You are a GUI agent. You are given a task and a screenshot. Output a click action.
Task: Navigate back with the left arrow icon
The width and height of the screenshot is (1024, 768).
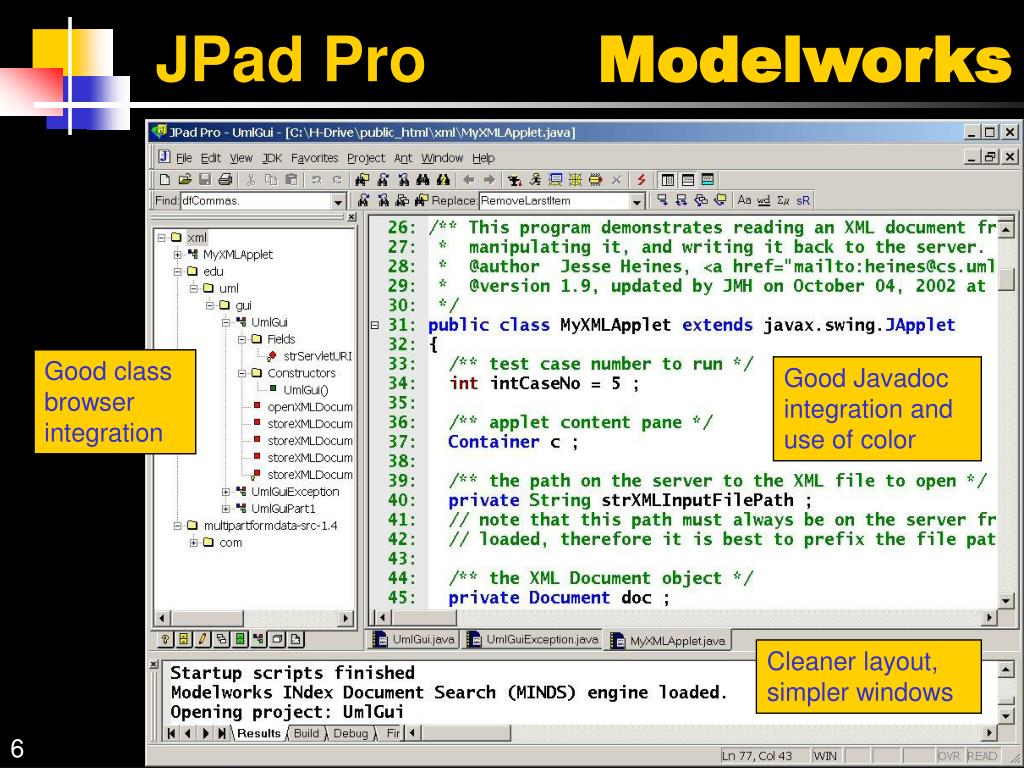[468, 180]
